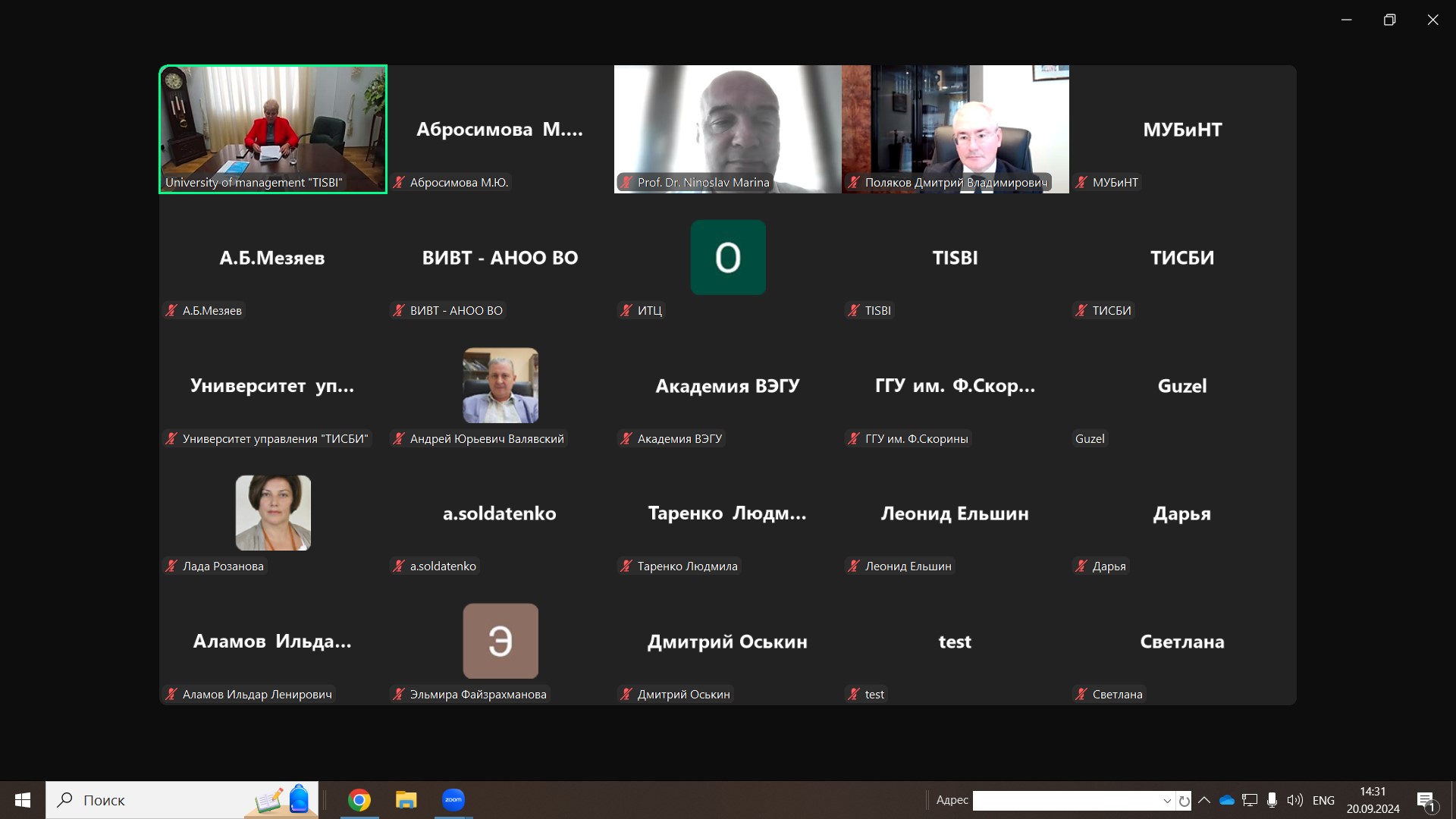Screen dimensions: 1456x819
Task: Click muted mic icon beside Леонид Ельшин
Action: click(854, 566)
